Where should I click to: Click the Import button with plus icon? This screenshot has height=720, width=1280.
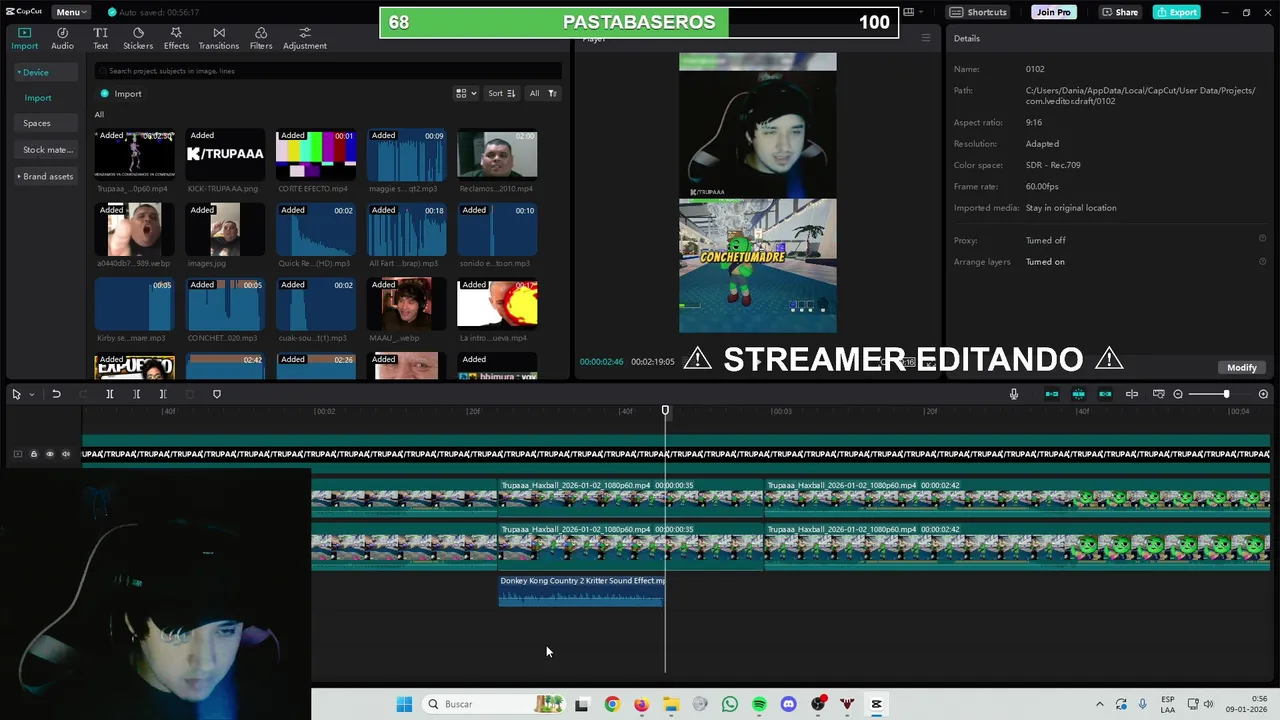(x=121, y=94)
